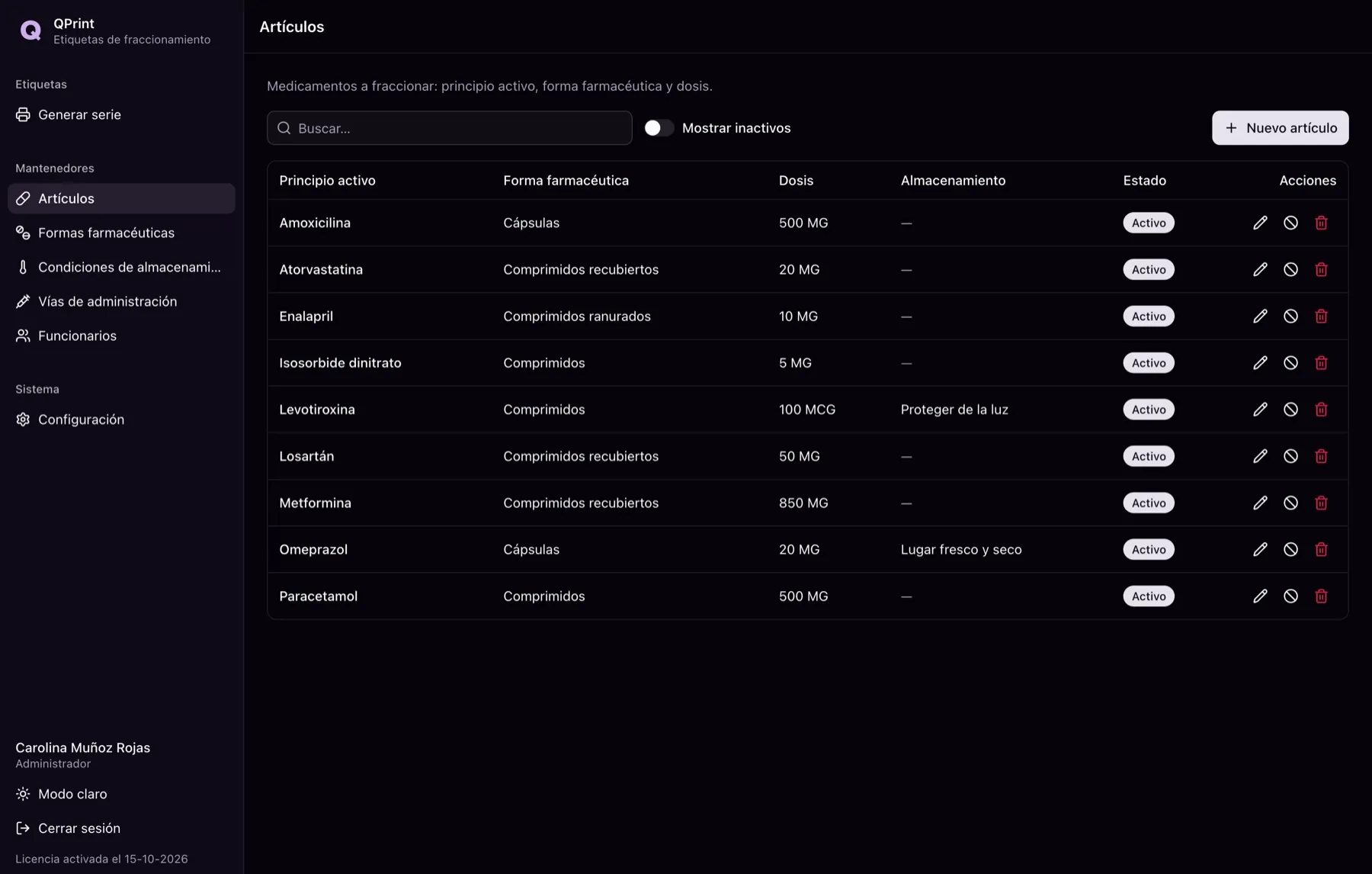The height and width of the screenshot is (874, 1372).
Task: Click the Estado column header
Action: (x=1144, y=181)
